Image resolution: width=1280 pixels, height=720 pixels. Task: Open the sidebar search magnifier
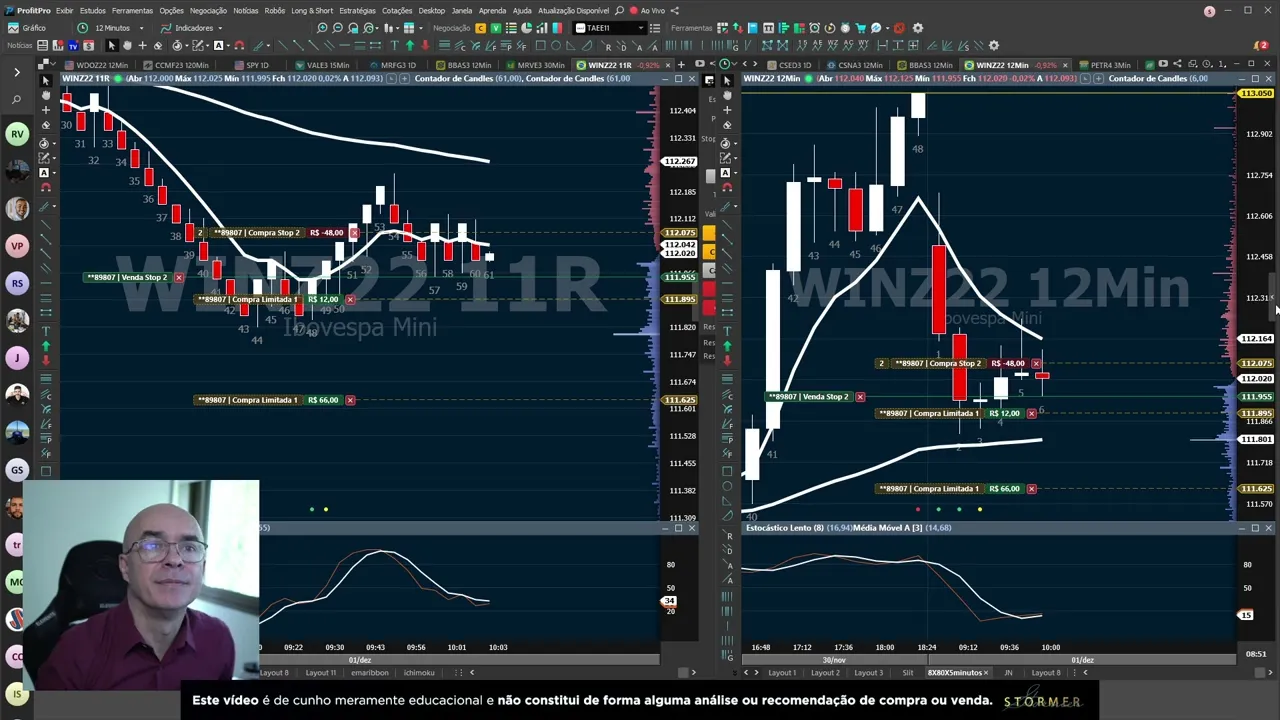(17, 99)
